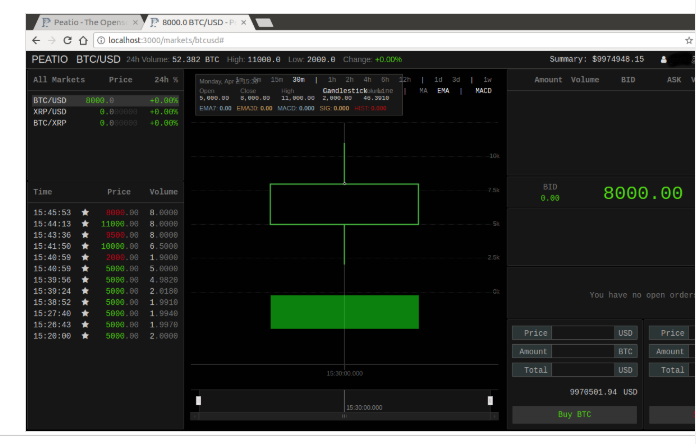Click the star beside the 15:44:13 trade

pos(85,224)
